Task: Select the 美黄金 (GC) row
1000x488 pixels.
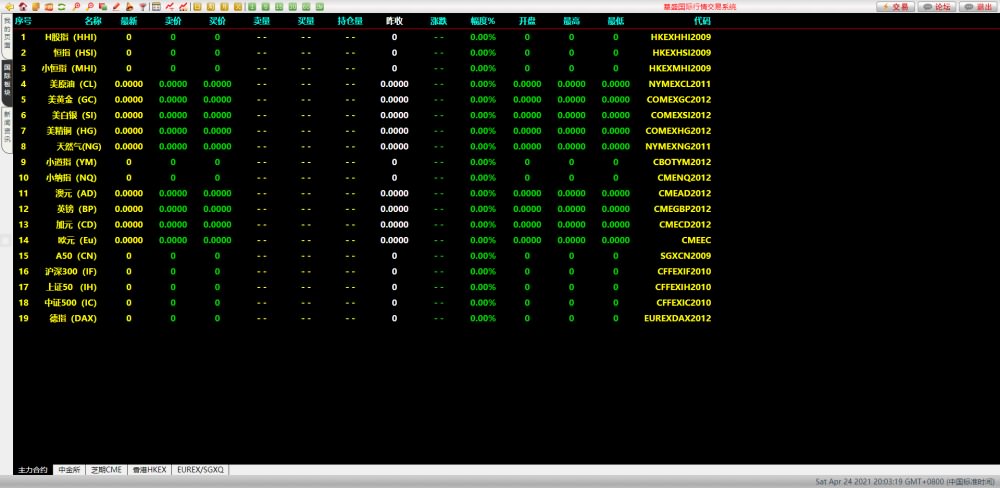Action: click(364, 100)
